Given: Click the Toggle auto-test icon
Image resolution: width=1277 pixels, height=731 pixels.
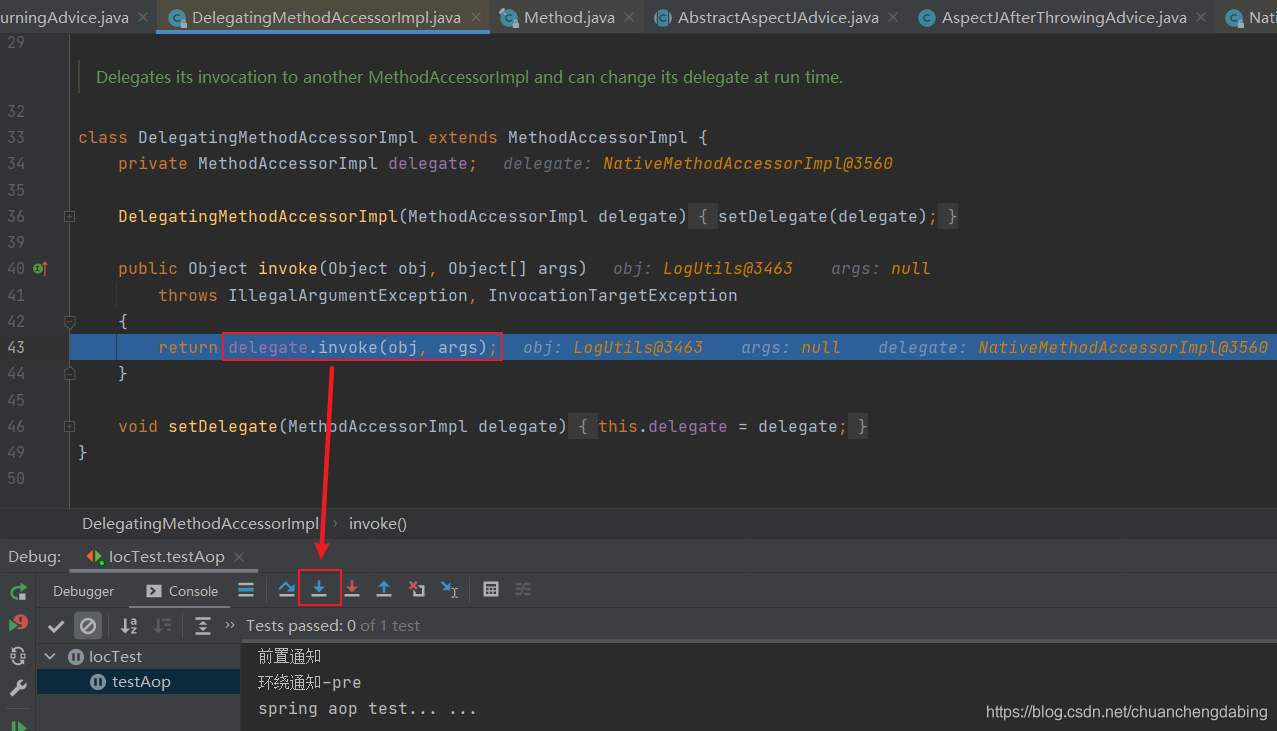Looking at the screenshot, I should click(18, 656).
